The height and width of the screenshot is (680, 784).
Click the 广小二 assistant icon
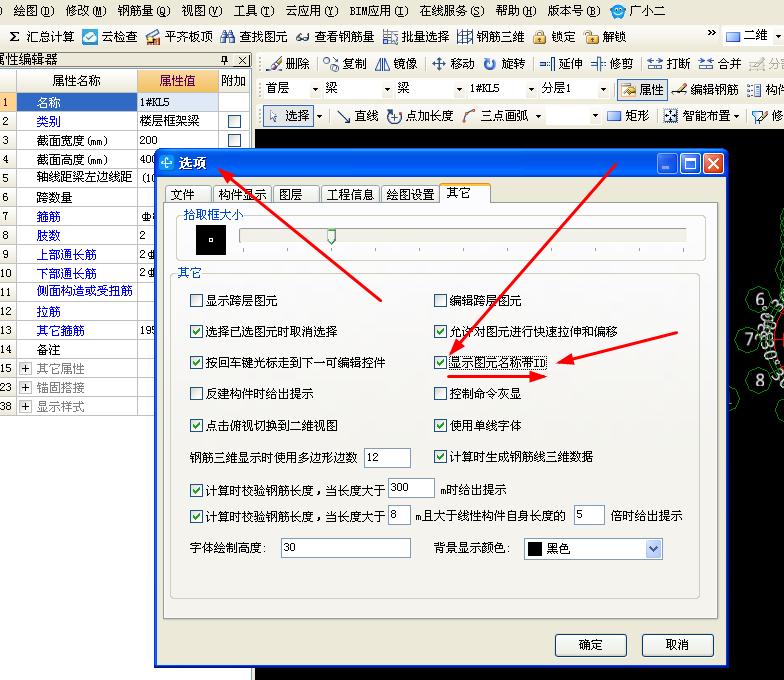tap(618, 10)
